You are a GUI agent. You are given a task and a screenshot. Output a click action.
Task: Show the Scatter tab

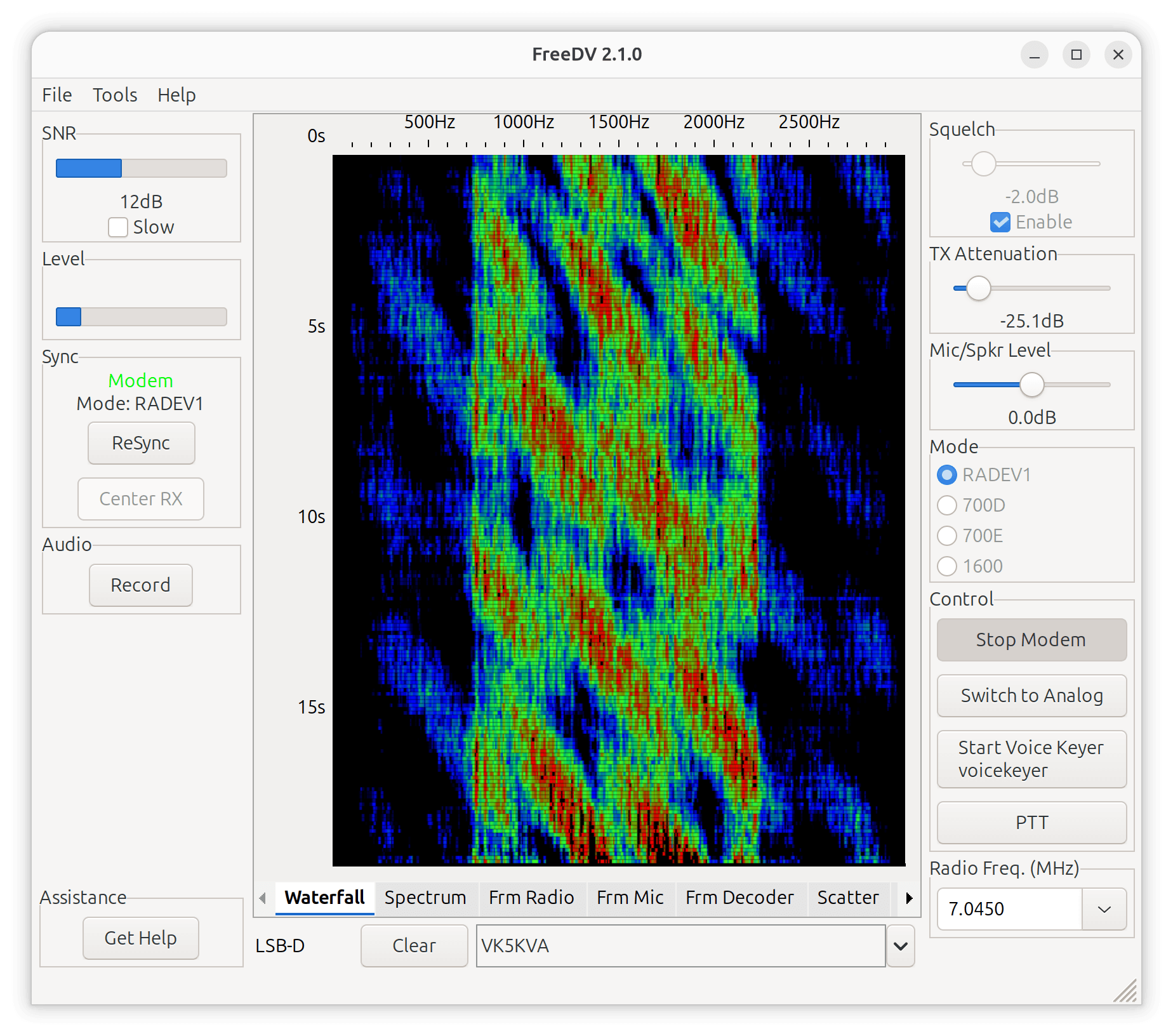847,898
